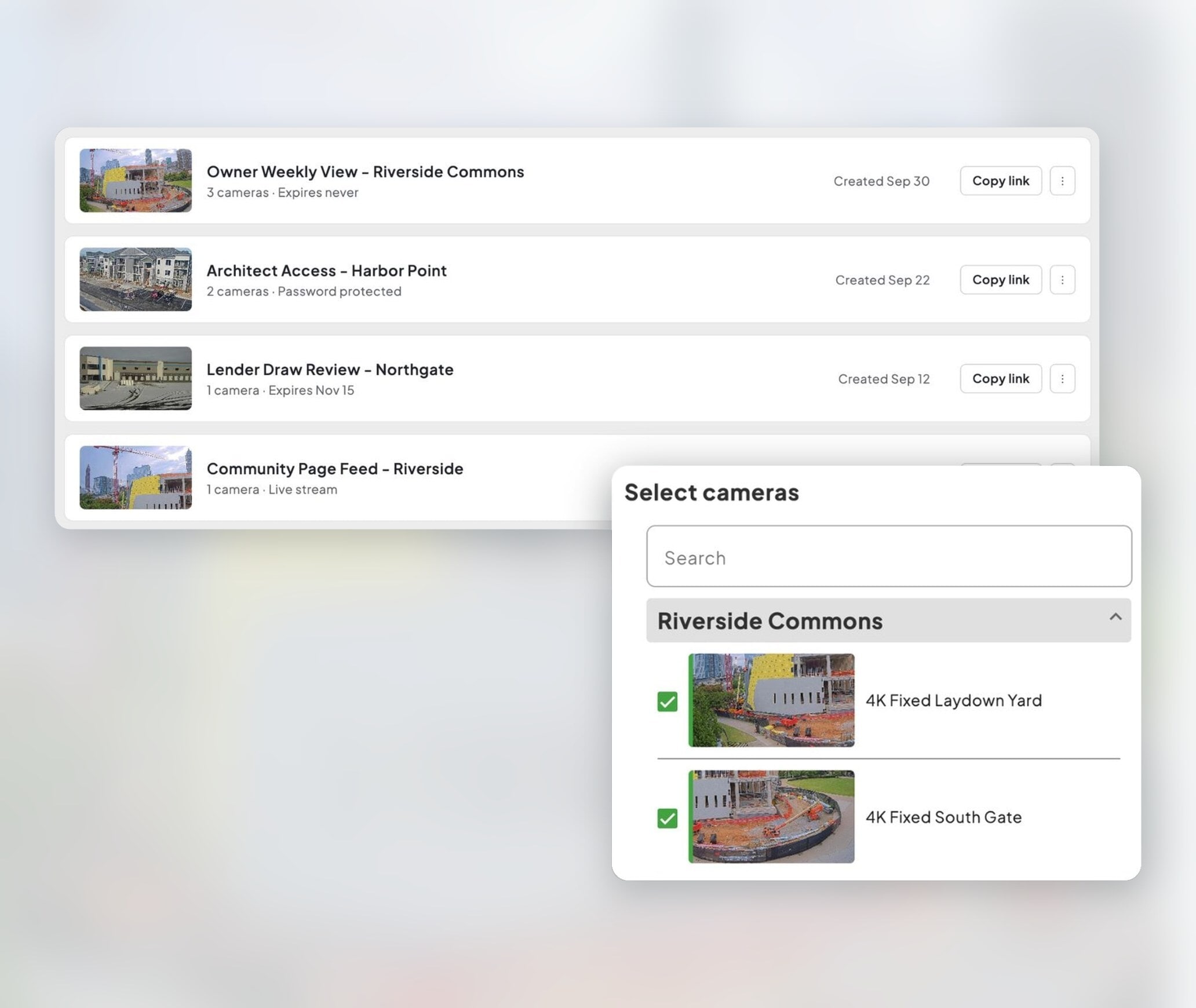This screenshot has width=1196, height=1008.
Task: Open more options for Owner Weekly View
Action: point(1062,181)
